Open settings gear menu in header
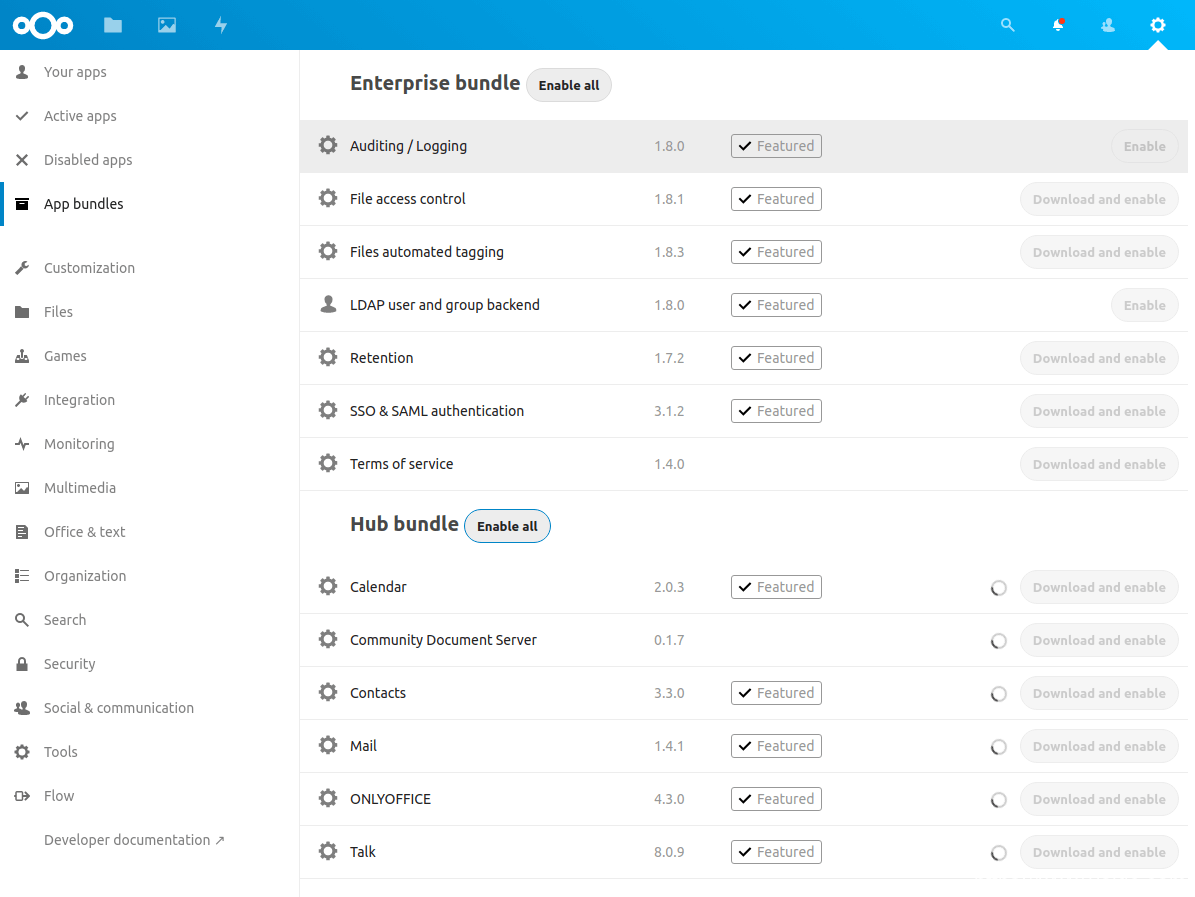The image size is (1195, 897). click(x=1158, y=25)
